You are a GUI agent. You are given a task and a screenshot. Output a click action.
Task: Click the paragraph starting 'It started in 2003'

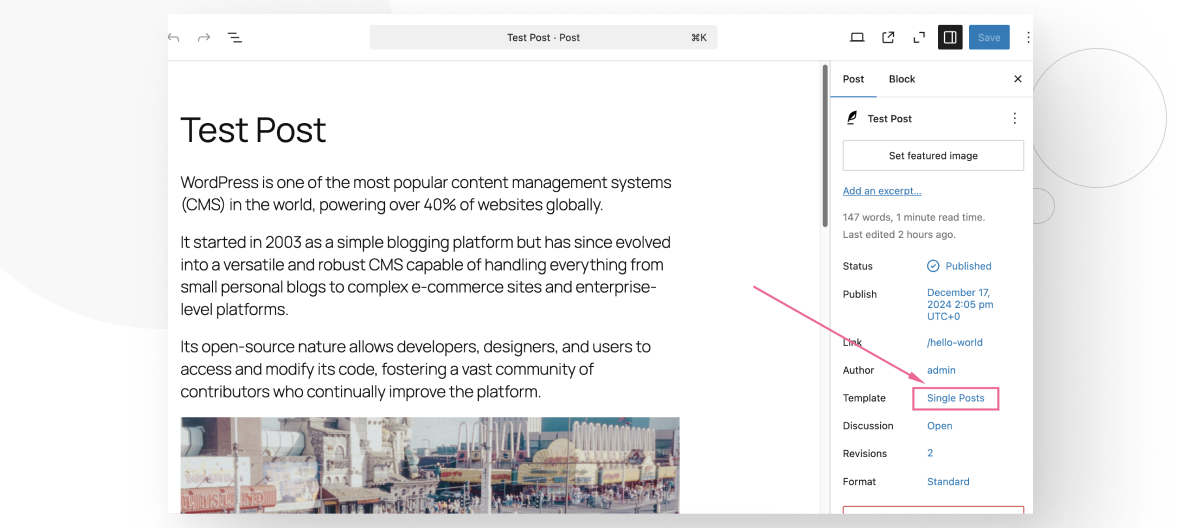coord(426,276)
